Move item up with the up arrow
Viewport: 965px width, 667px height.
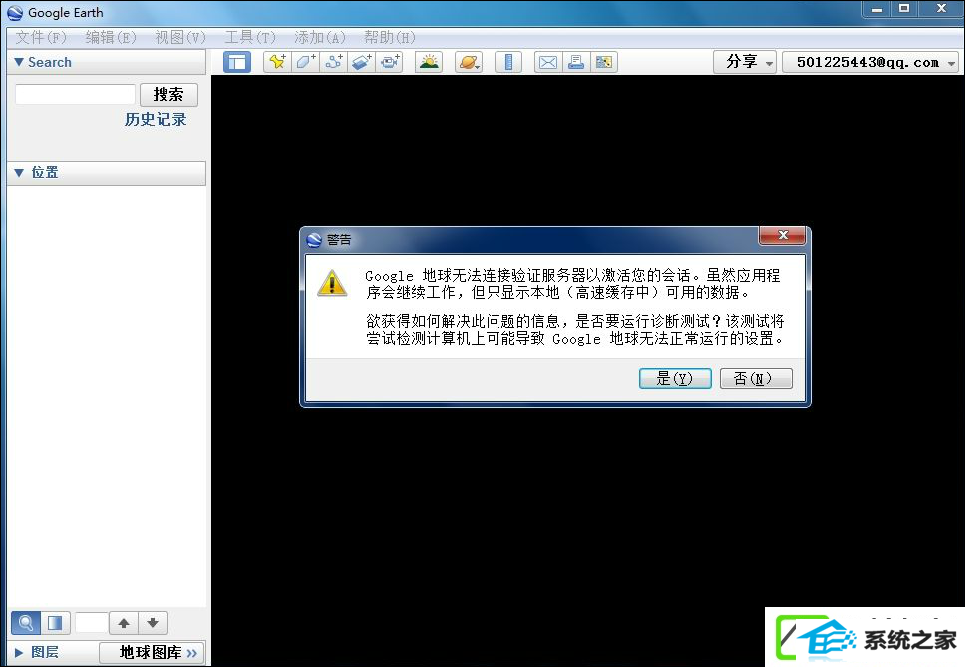(x=124, y=623)
